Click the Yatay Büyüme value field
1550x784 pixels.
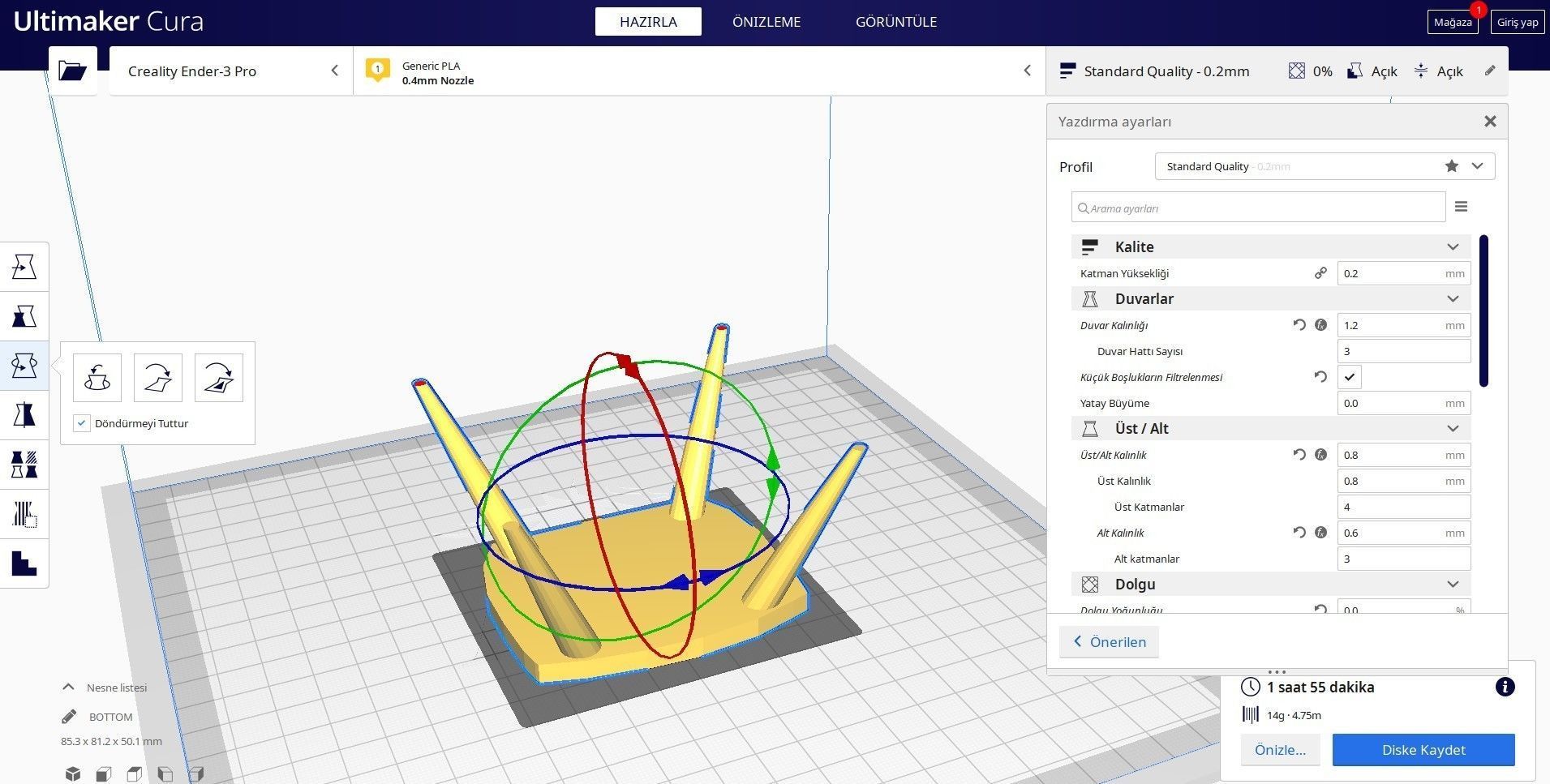click(x=1403, y=403)
